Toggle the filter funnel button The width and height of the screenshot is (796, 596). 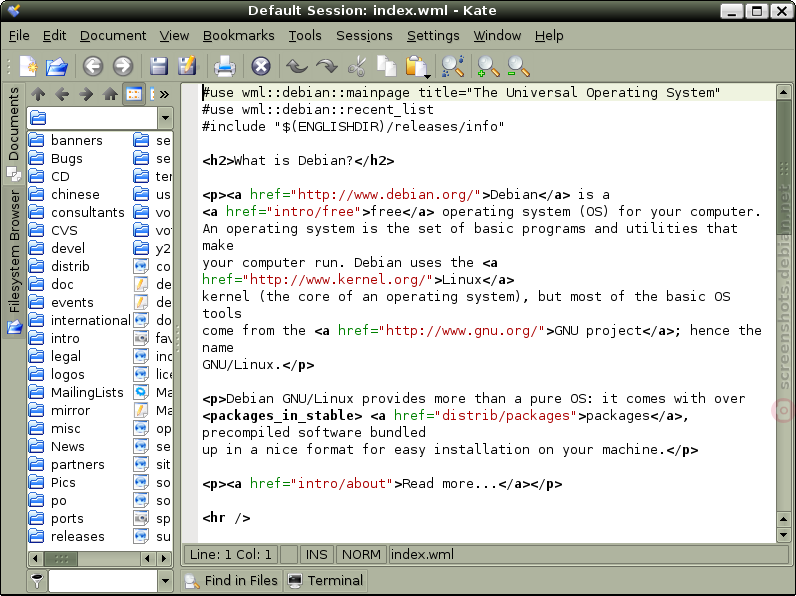(x=37, y=581)
